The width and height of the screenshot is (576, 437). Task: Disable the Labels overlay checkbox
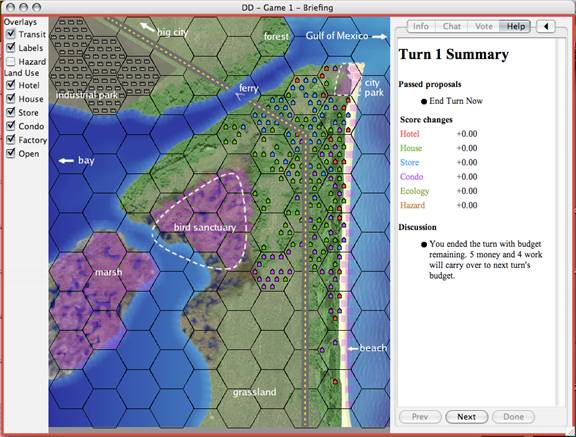click(11, 47)
